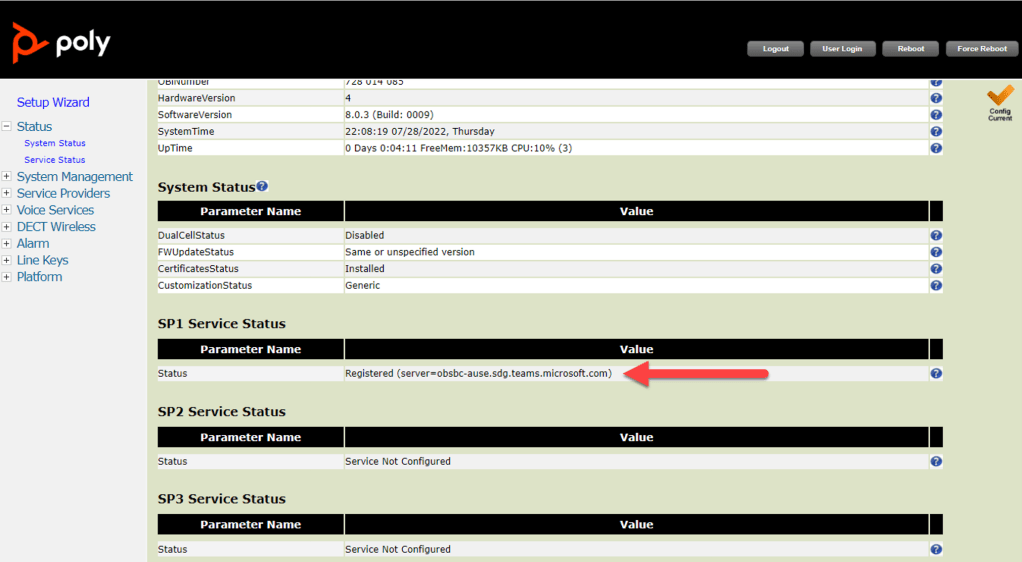Click the Force Reboot button

[981, 48]
